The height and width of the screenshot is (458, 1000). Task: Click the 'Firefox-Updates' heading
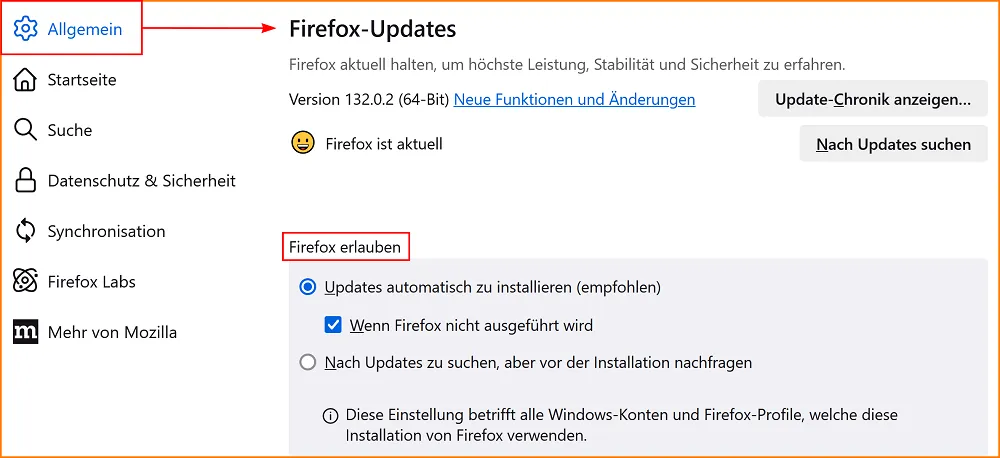click(x=372, y=29)
